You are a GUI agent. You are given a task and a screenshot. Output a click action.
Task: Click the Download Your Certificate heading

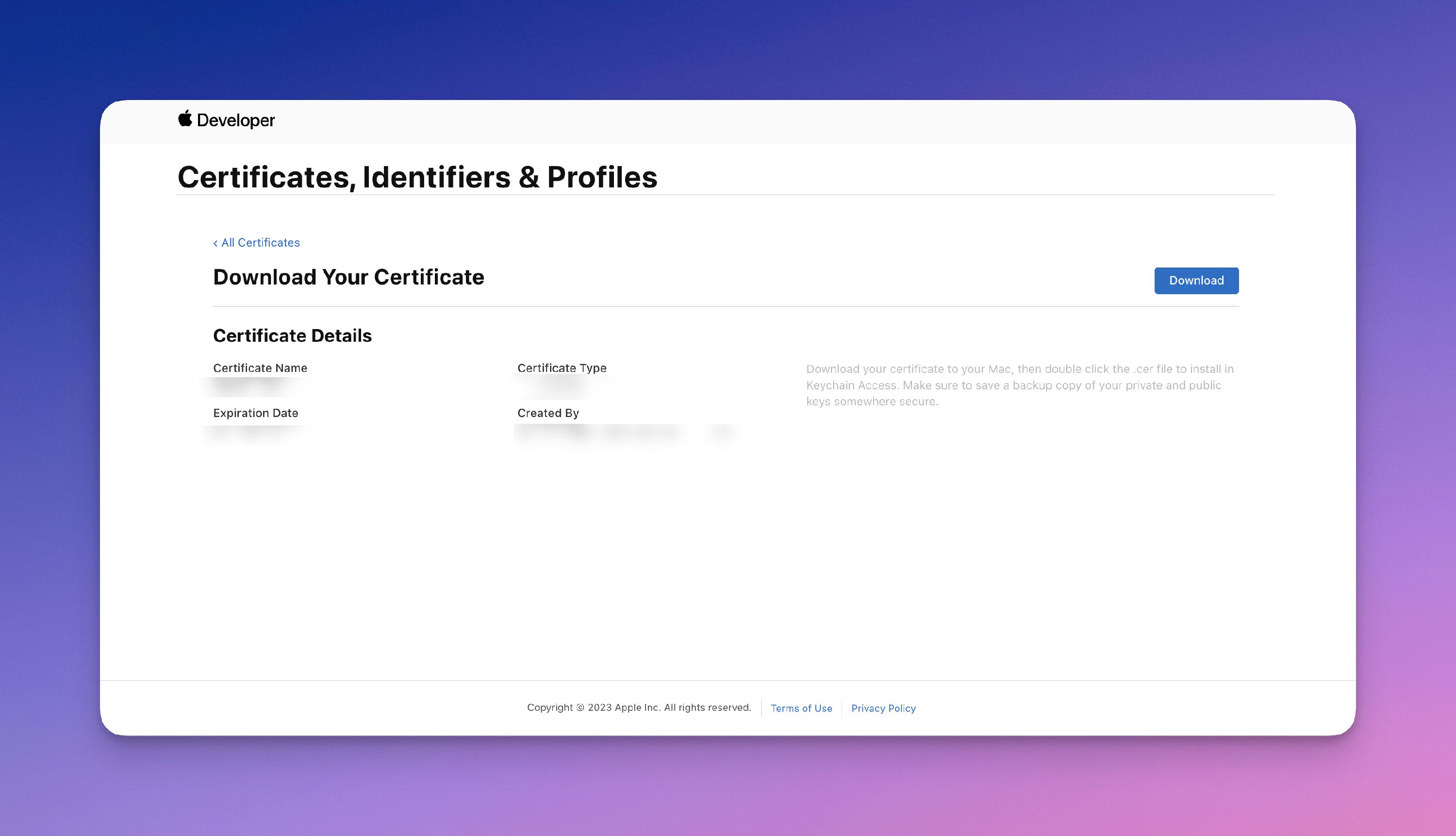click(x=348, y=277)
